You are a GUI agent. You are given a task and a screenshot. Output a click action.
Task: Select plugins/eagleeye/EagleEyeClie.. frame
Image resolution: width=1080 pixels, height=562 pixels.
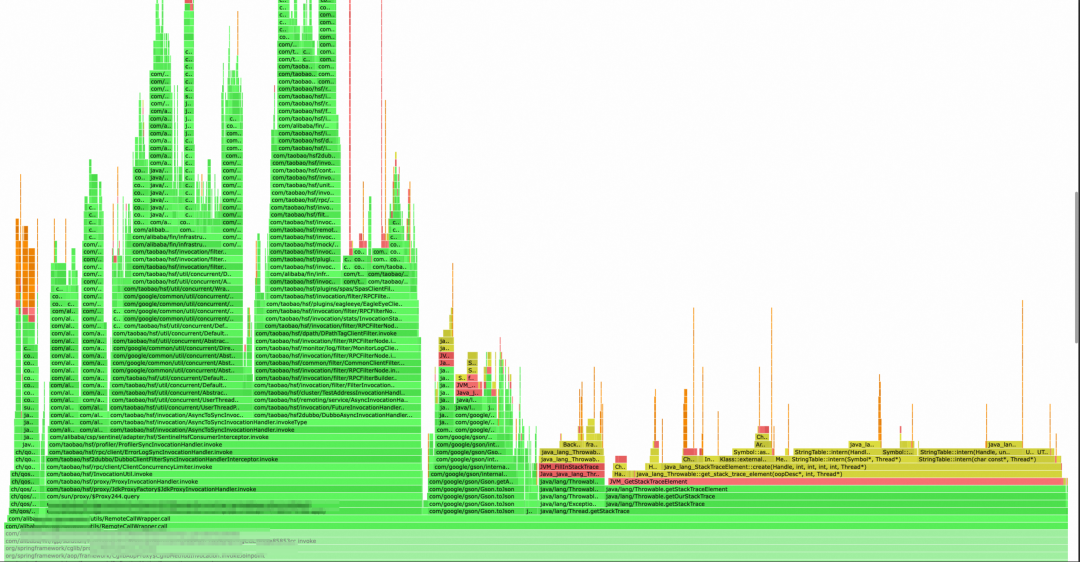[x=342, y=303]
